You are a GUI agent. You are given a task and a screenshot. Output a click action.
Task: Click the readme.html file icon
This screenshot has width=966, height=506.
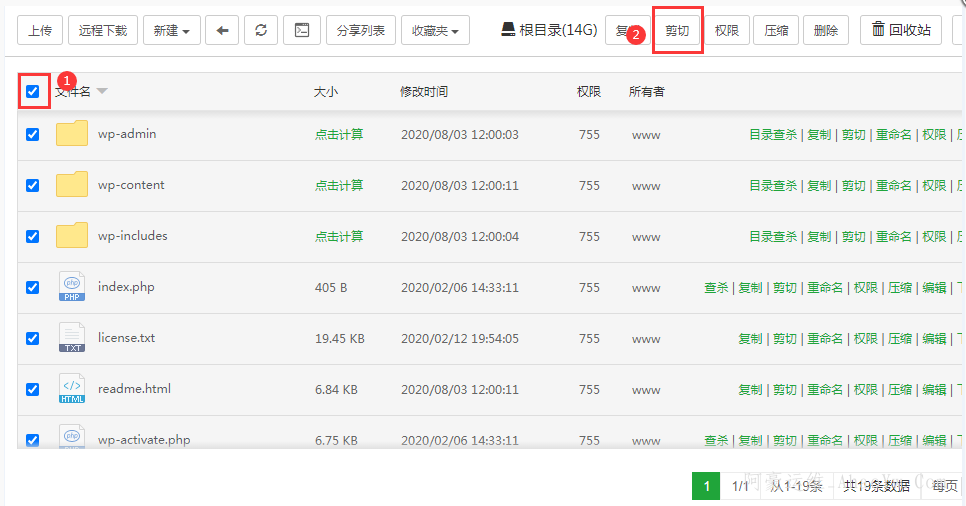click(x=72, y=389)
